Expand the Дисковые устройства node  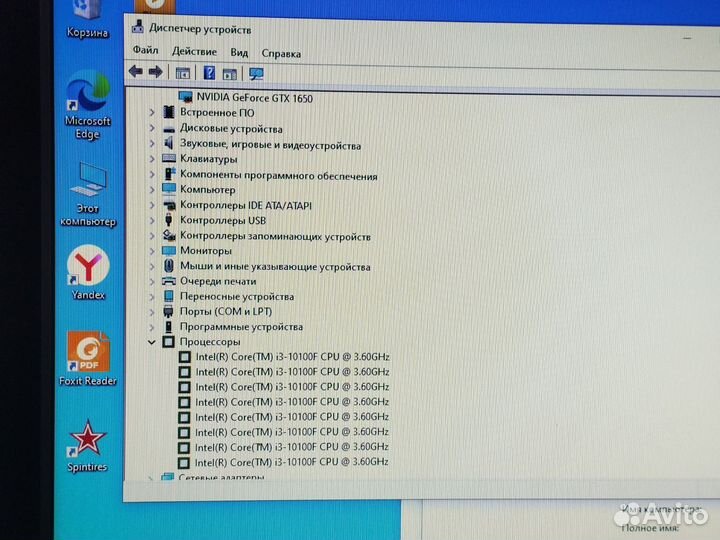[x=152, y=128]
